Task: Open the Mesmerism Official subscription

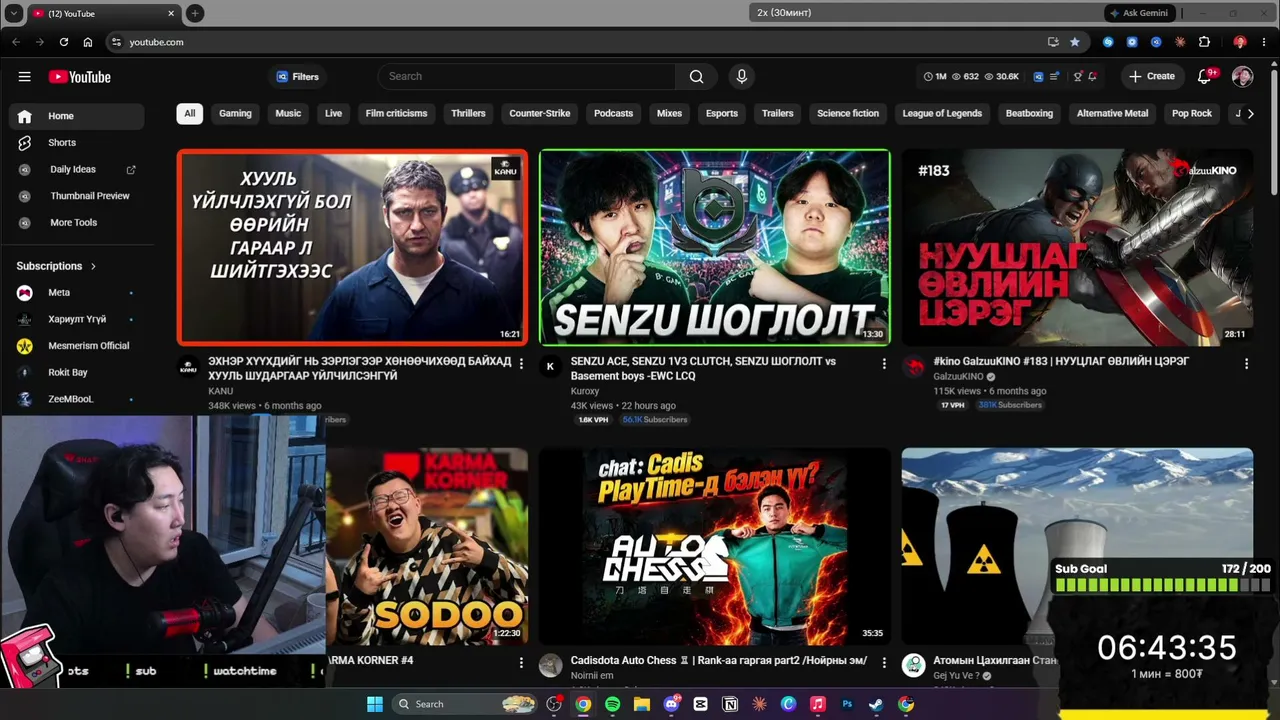Action: pyautogui.click(x=76, y=346)
